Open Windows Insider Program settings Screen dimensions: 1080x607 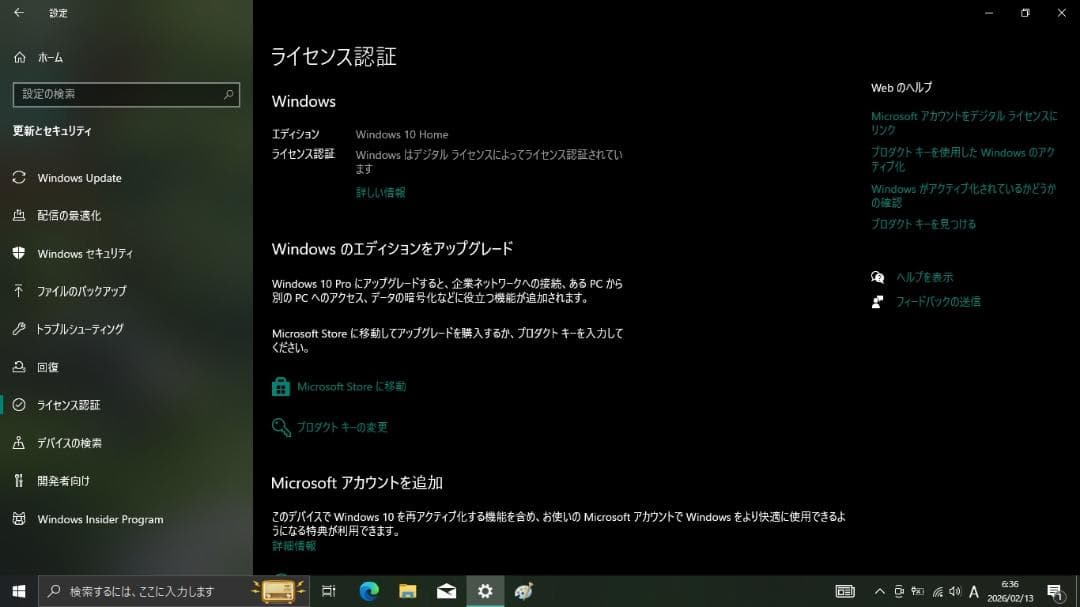(100, 519)
